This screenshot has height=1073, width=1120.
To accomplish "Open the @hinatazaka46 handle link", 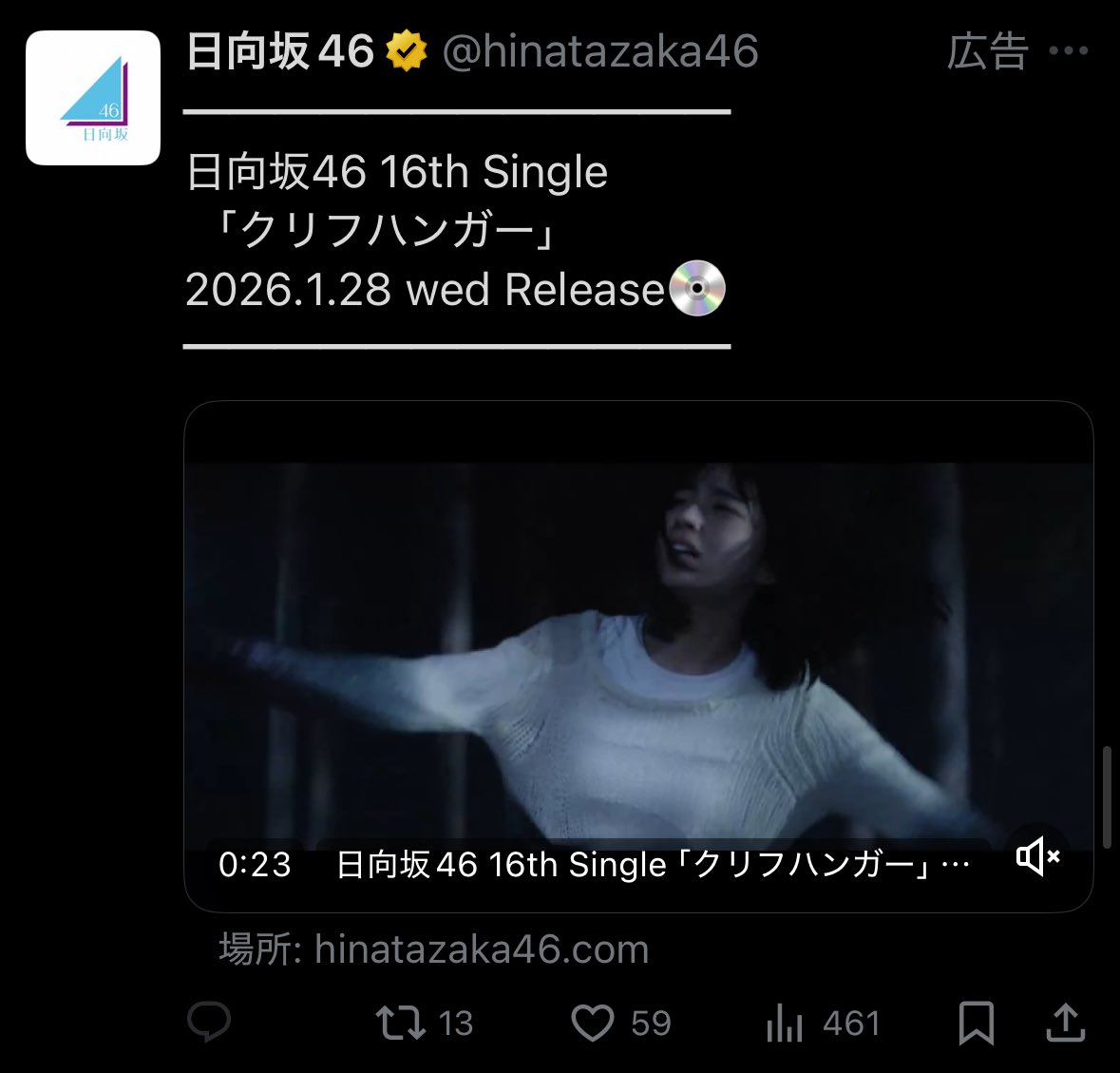I will [600, 51].
